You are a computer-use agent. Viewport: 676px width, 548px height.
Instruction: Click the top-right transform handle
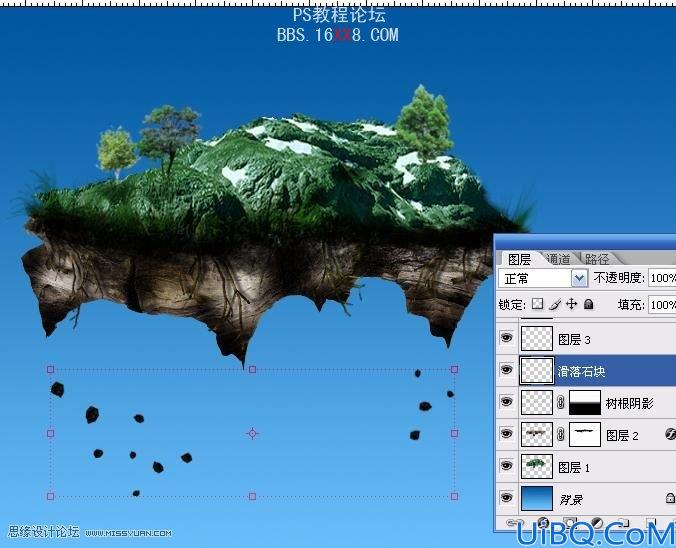coord(454,370)
